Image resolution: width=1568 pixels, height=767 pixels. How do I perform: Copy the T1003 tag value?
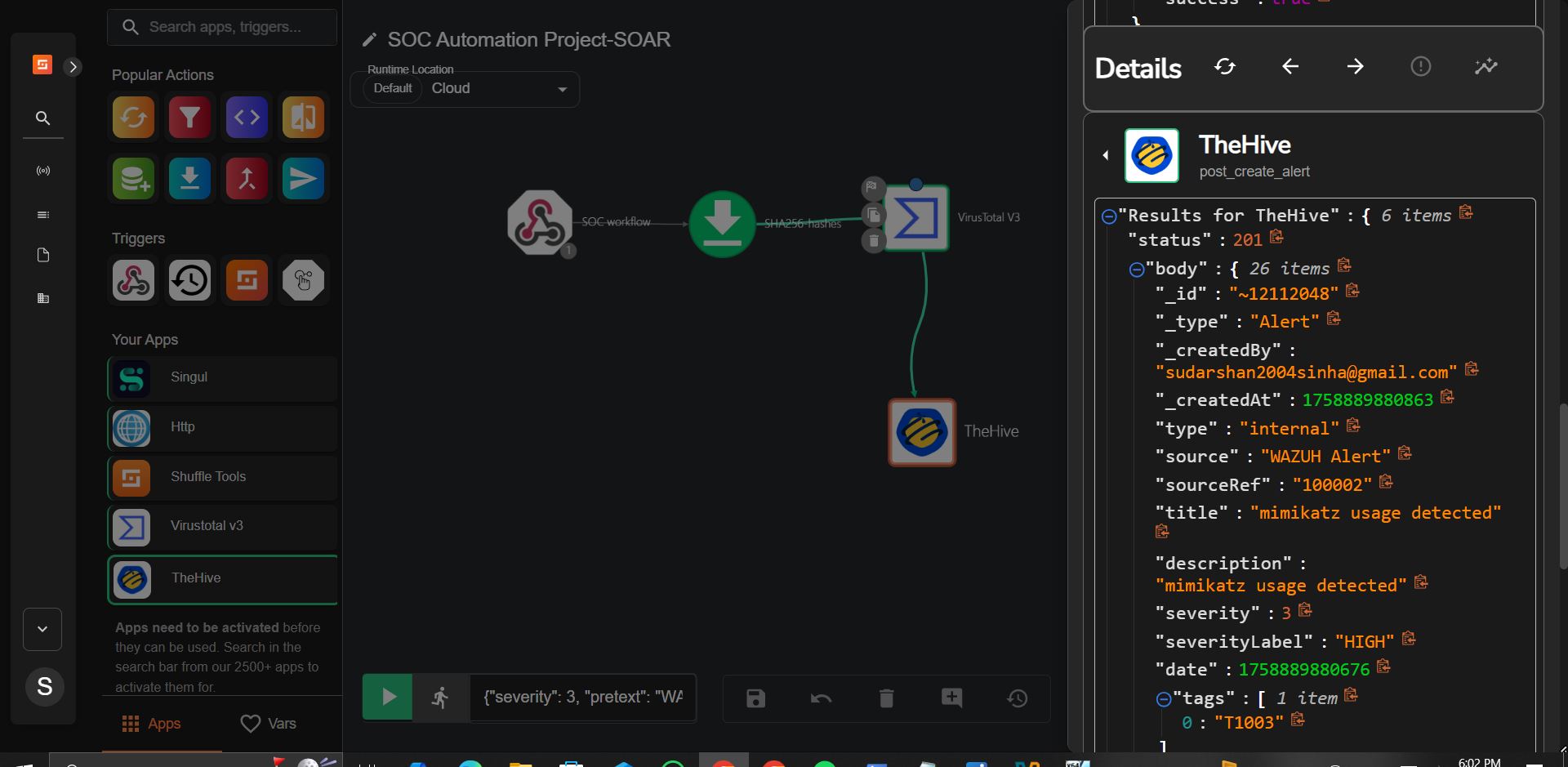click(1298, 720)
